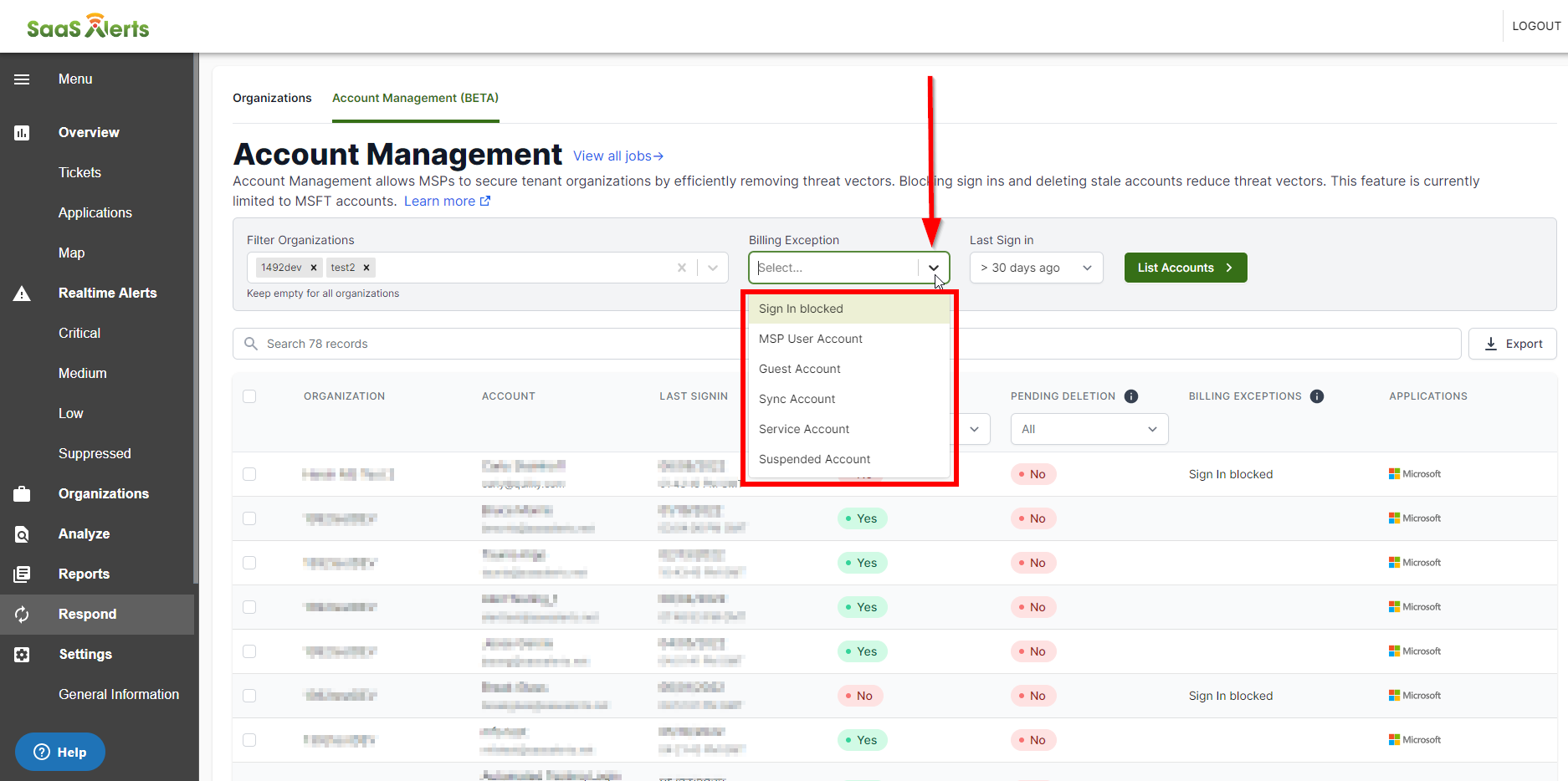This screenshot has height=781, width=1568.
Task: Check the seventh account row checkbox
Action: tap(249, 740)
